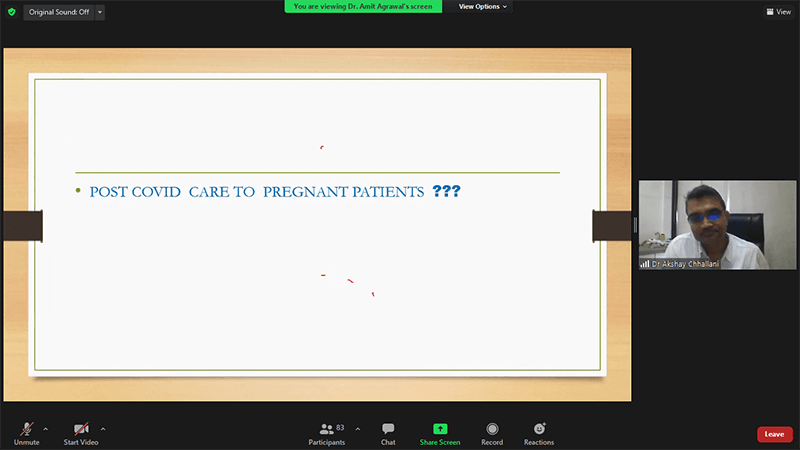The width and height of the screenshot is (800, 450).
Task: Turn on camera with Start Video
Action: [x=81, y=433]
